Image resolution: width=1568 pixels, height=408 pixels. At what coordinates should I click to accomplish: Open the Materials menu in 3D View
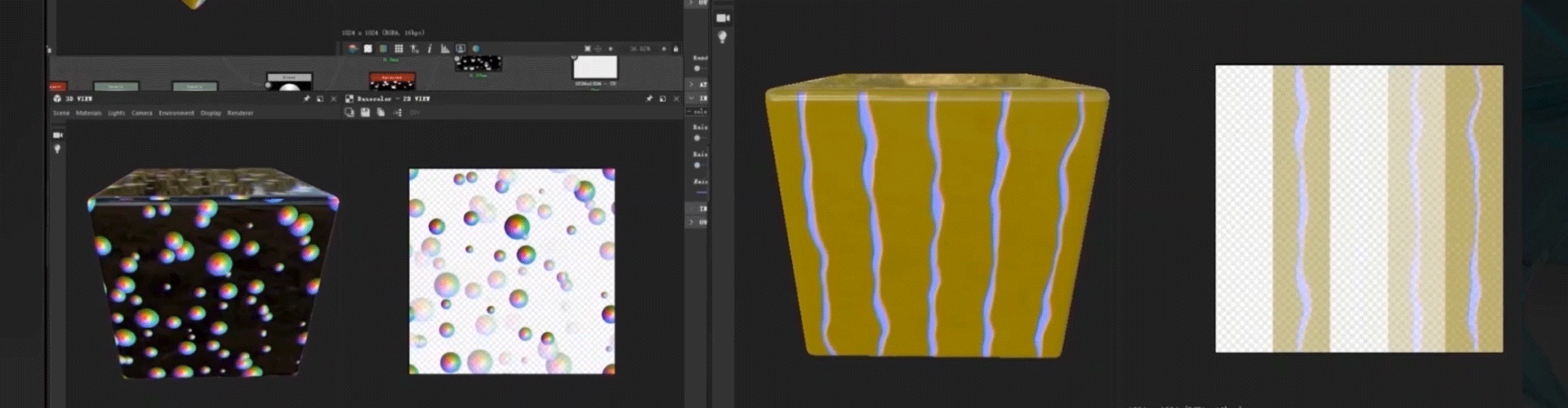pos(88,113)
